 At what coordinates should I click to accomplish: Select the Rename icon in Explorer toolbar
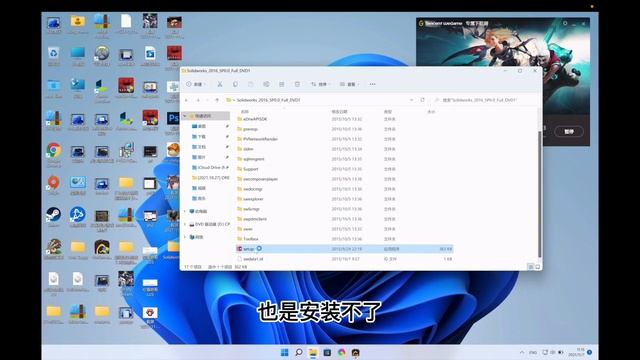pyautogui.click(x=266, y=84)
